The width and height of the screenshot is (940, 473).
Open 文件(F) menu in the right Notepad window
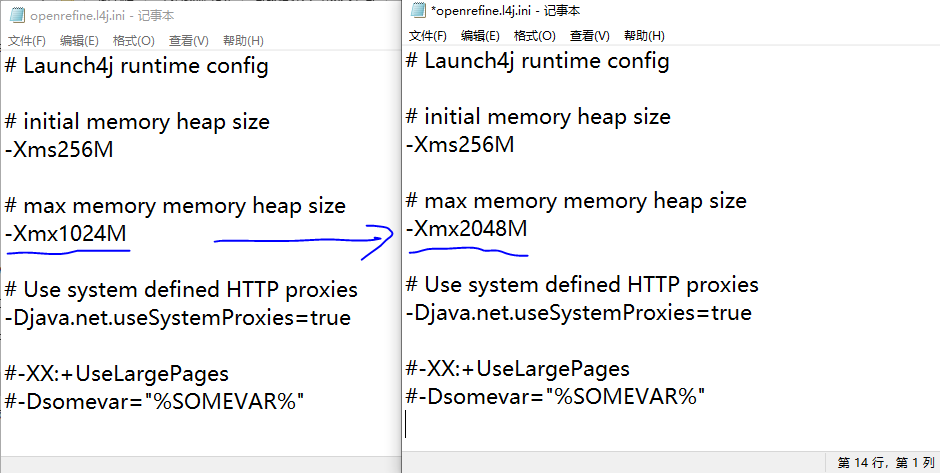click(428, 36)
